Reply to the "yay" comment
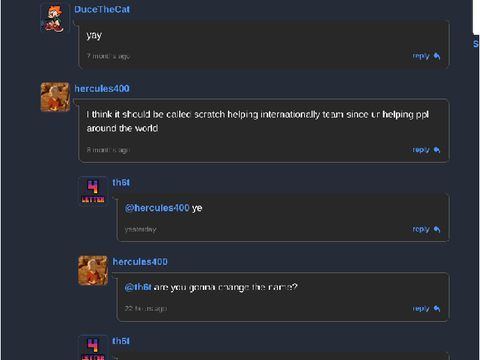480x360 pixels. coord(426,56)
